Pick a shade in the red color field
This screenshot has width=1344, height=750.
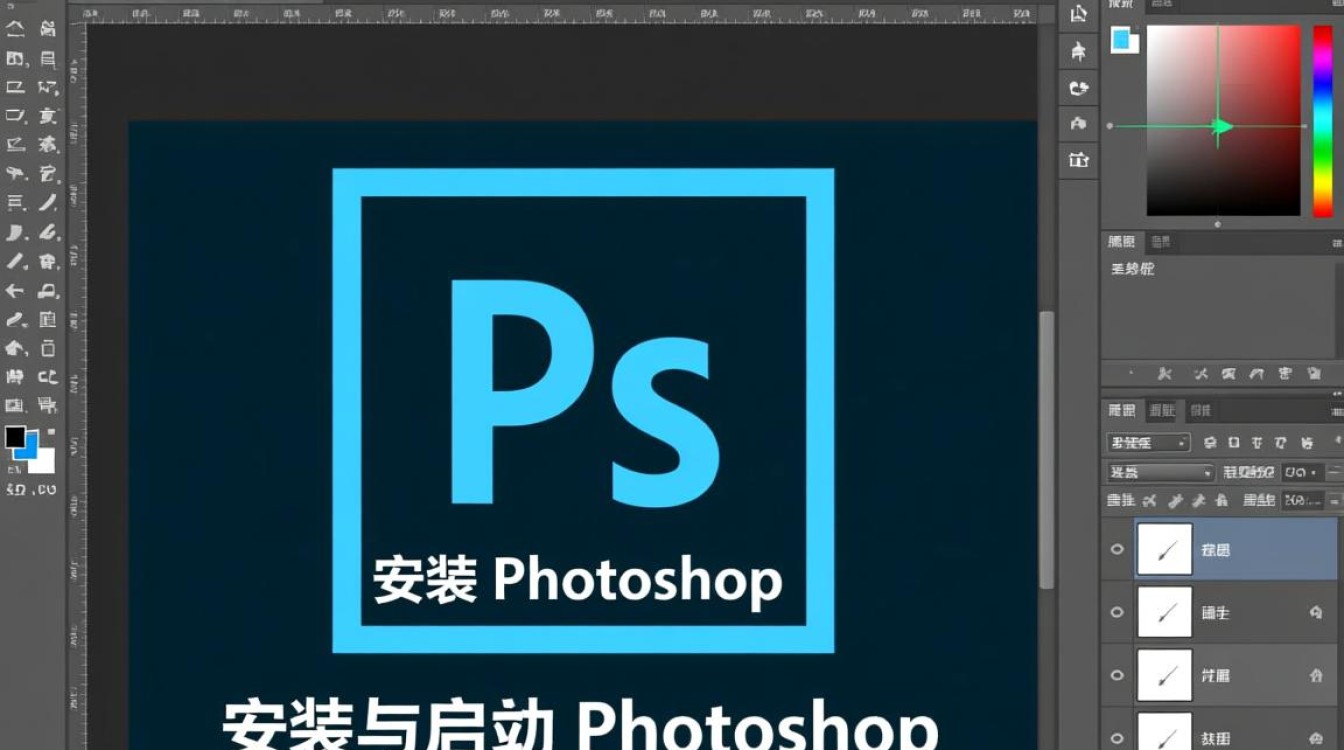tap(1223, 120)
